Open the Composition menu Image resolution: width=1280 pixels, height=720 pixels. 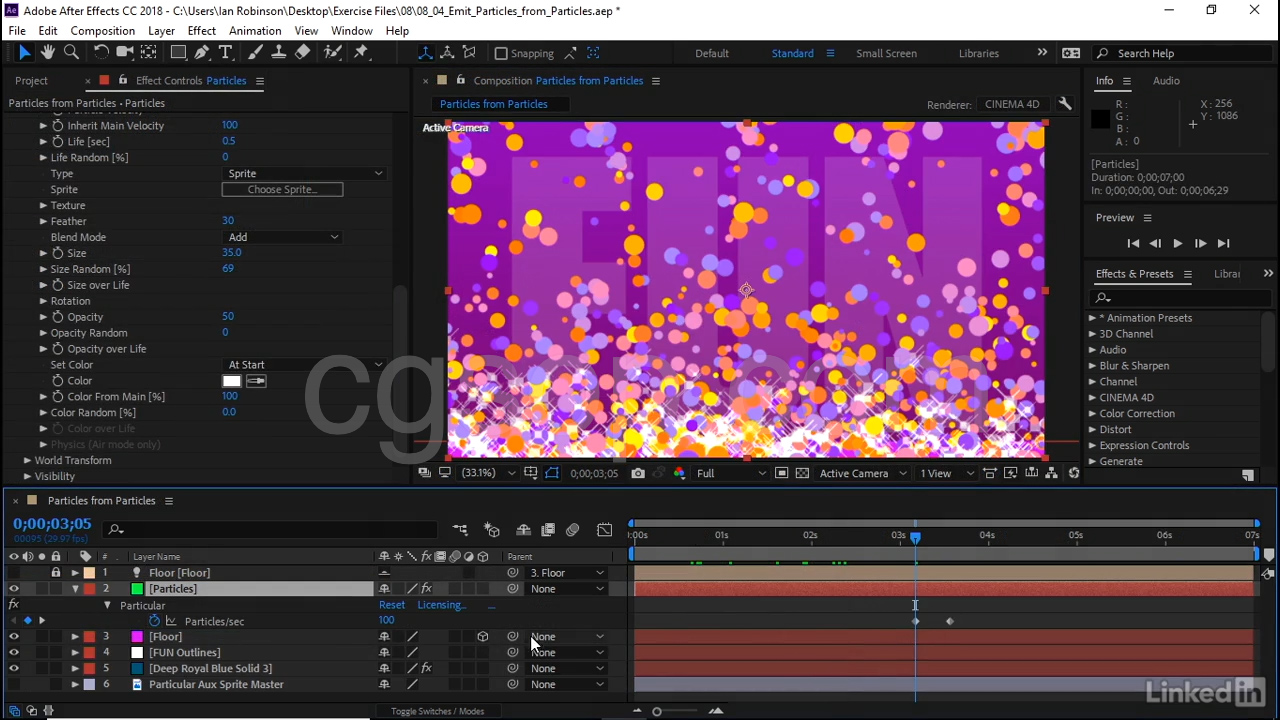pos(102,31)
